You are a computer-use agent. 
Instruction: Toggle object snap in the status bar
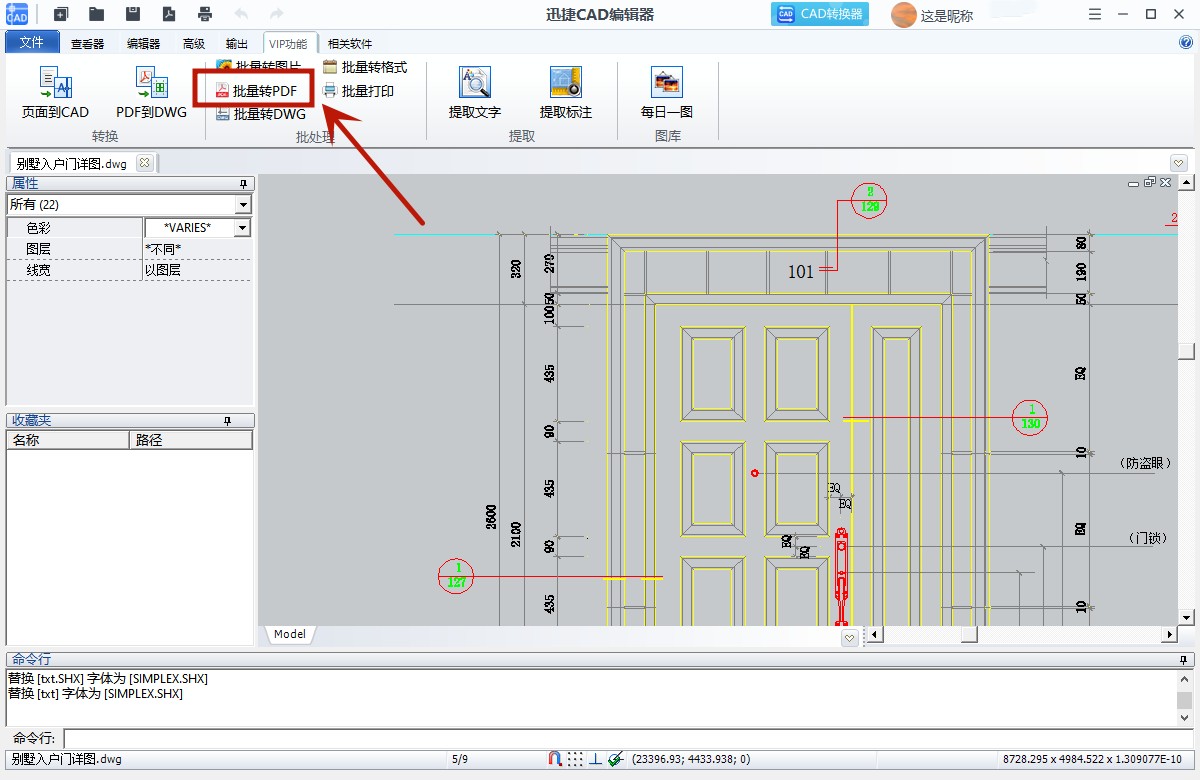(x=556, y=758)
